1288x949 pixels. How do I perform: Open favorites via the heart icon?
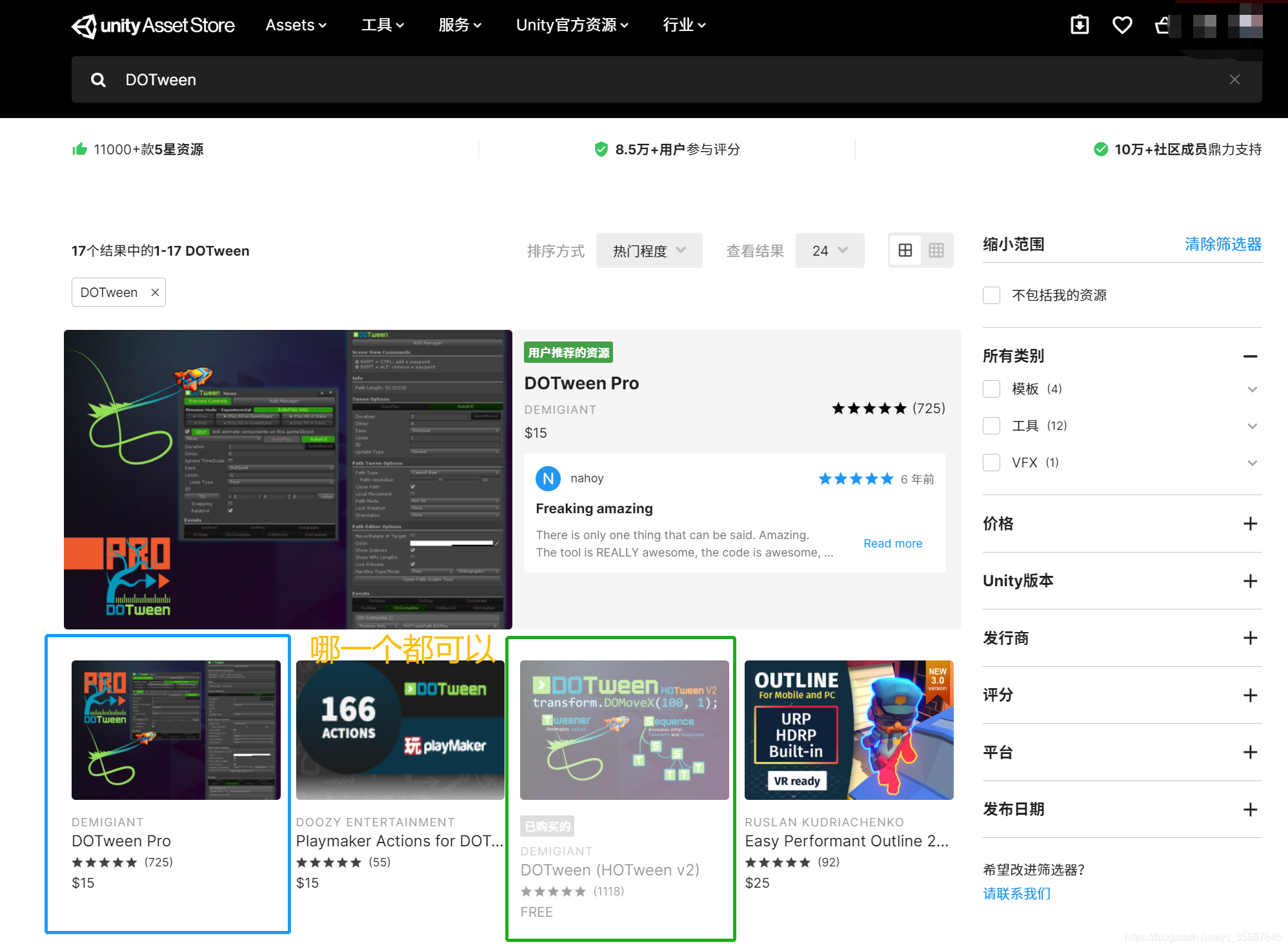pos(1122,25)
